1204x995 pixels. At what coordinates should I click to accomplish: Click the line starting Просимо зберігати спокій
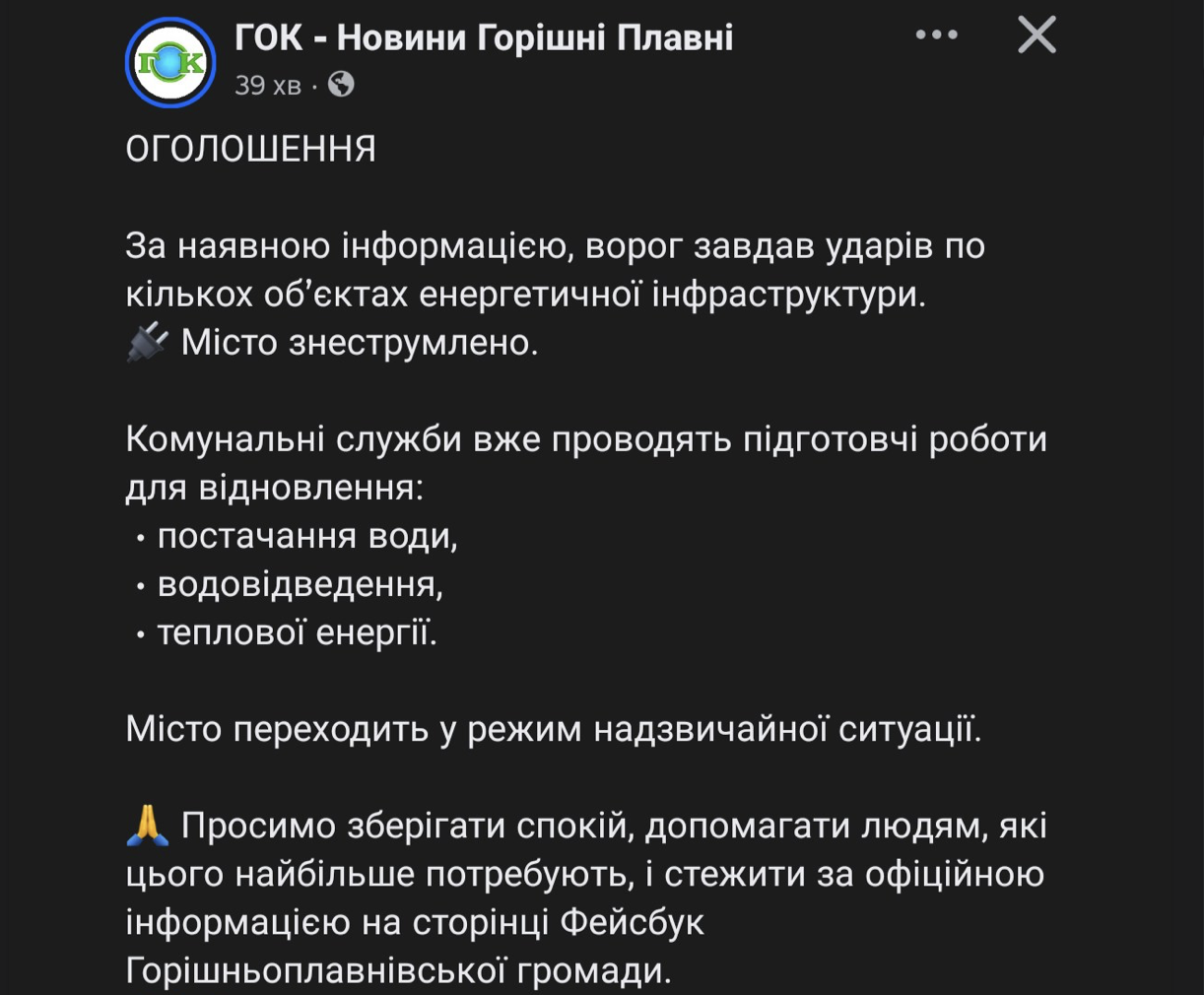[x=613, y=826]
